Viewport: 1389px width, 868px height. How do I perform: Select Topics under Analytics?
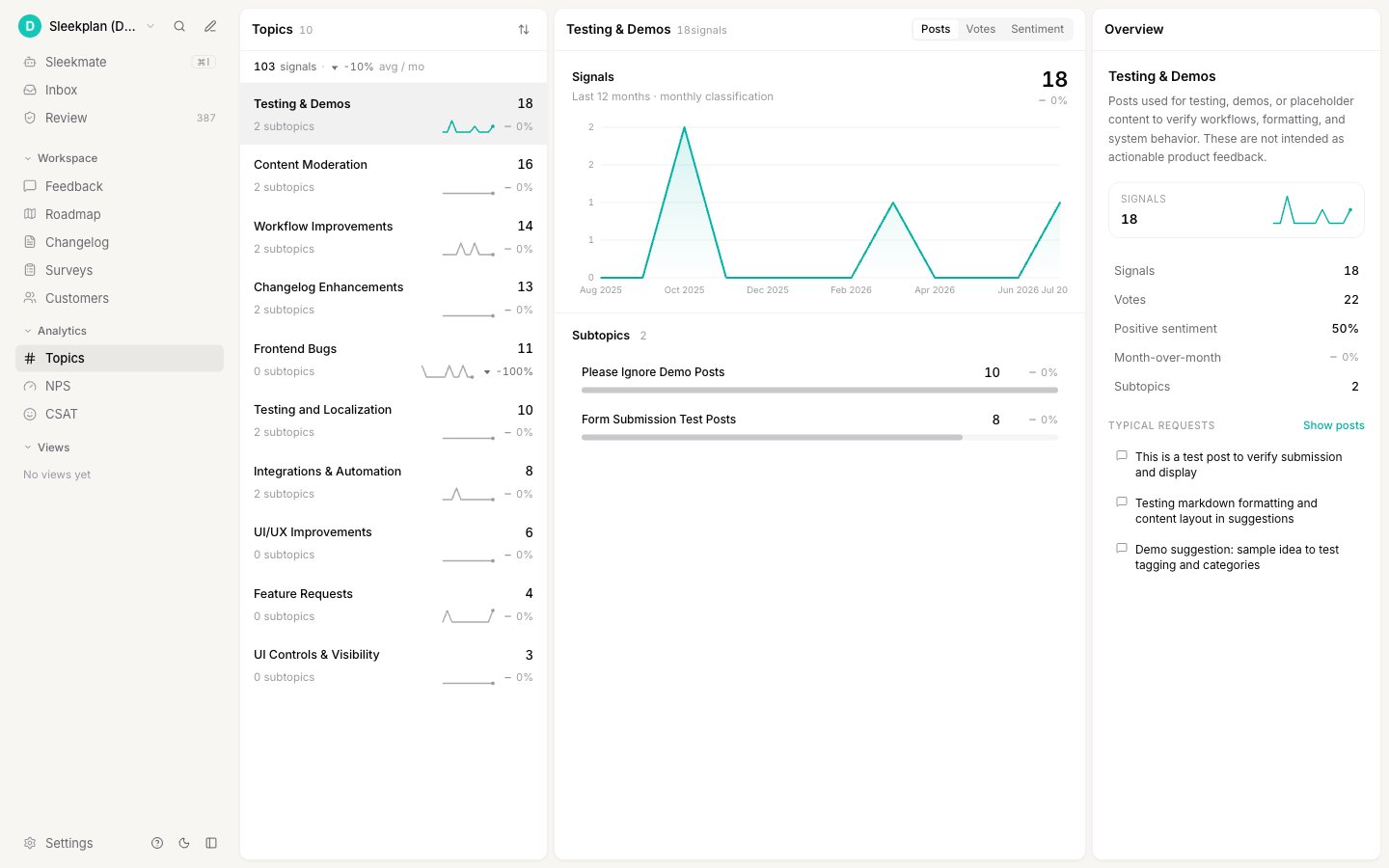(x=120, y=358)
